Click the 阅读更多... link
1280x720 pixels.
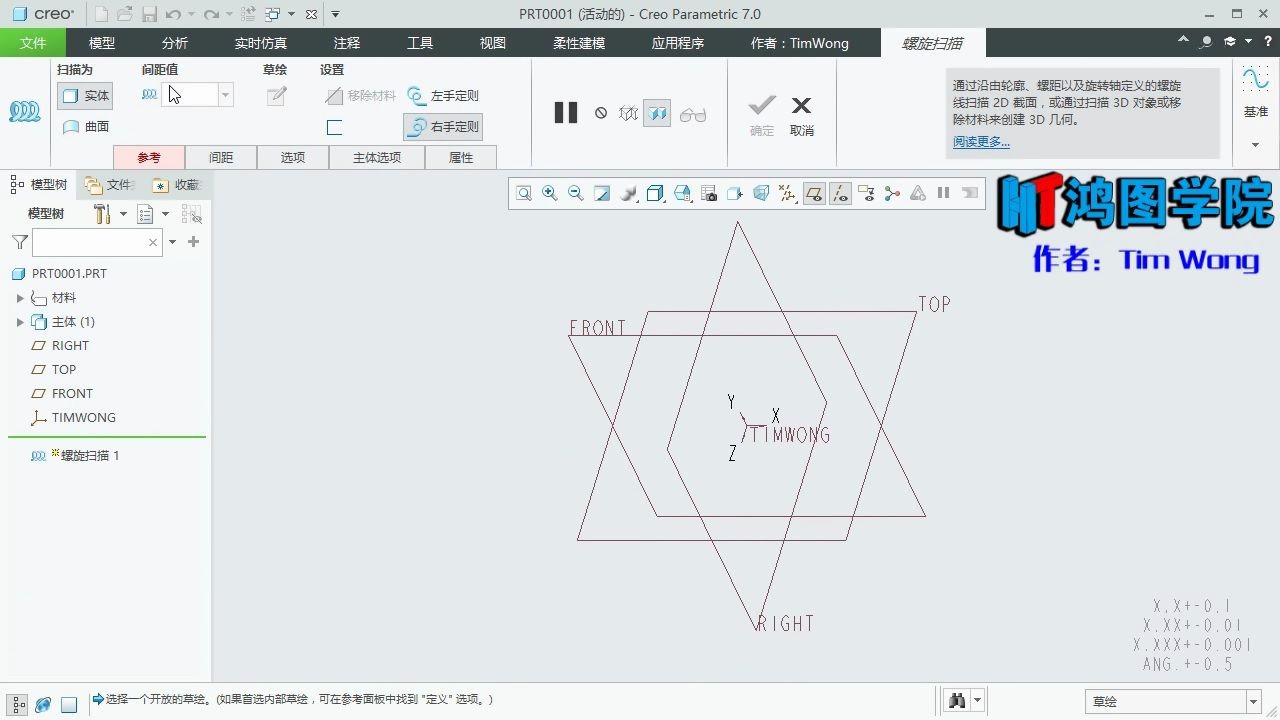[x=981, y=142]
